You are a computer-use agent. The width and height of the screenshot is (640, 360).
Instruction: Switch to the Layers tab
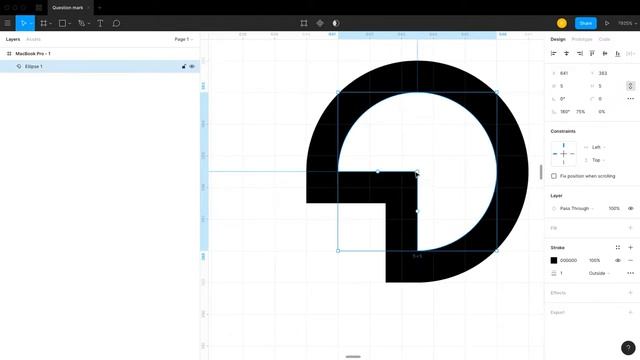(x=13, y=39)
